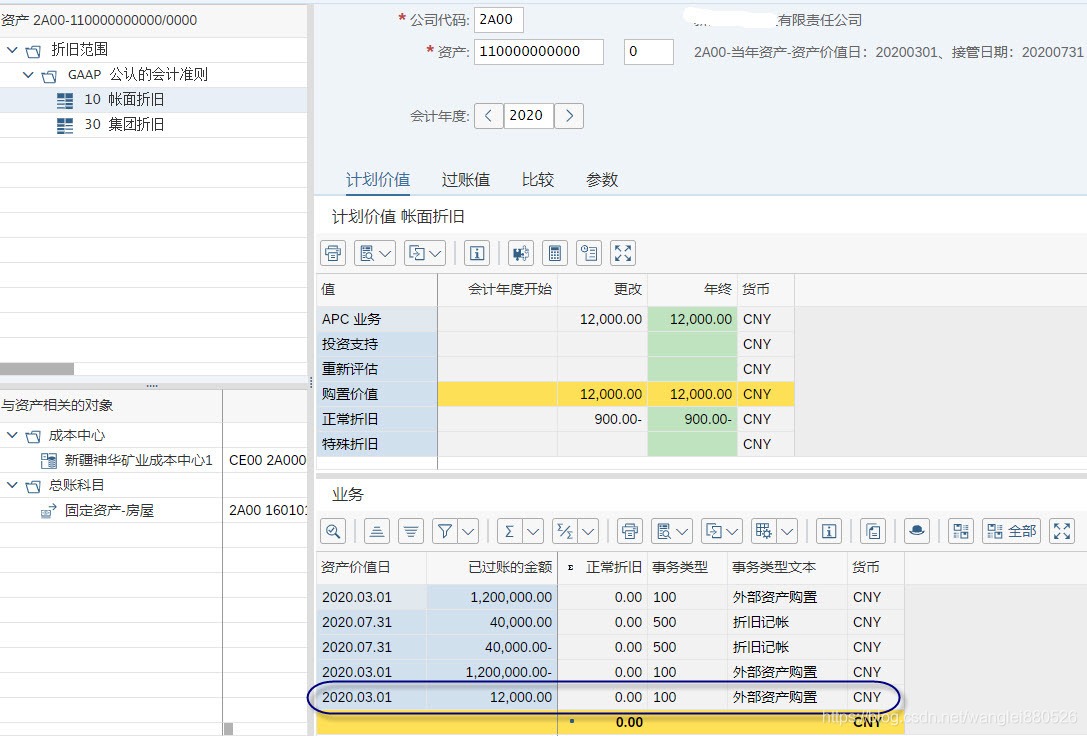The width and height of the screenshot is (1087, 736).
Task: Select depreciation area 10 帐面折旧
Action: pyautogui.click(x=124, y=100)
